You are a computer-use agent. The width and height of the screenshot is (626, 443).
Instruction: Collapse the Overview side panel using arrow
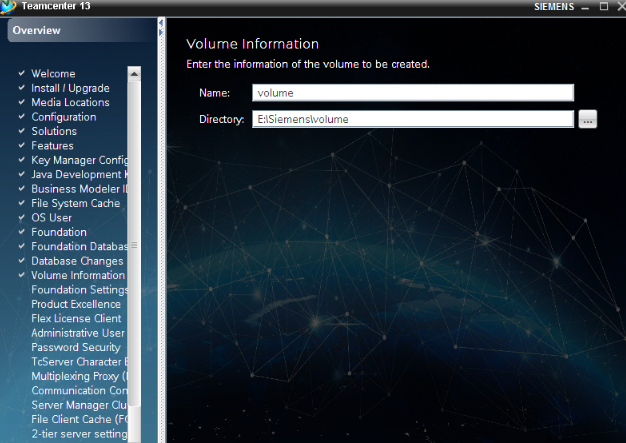161,31
